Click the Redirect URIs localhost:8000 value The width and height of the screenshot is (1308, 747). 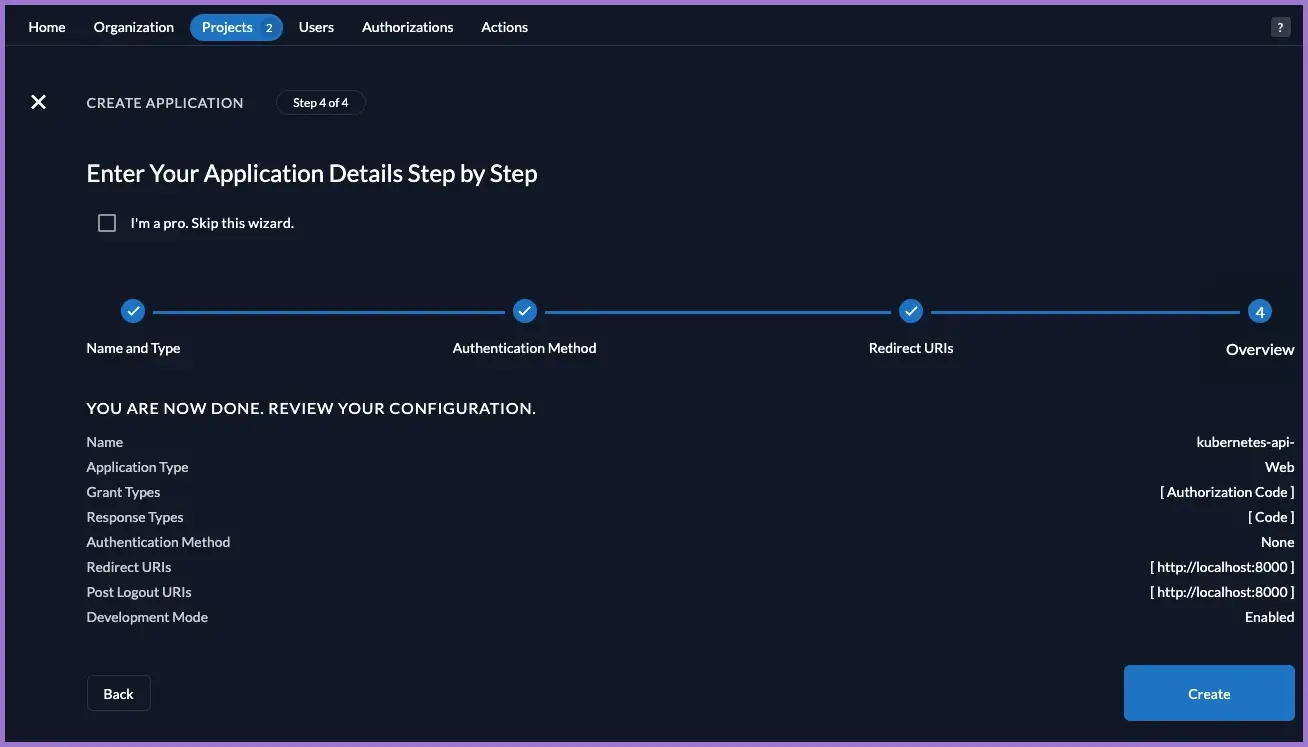point(1222,567)
